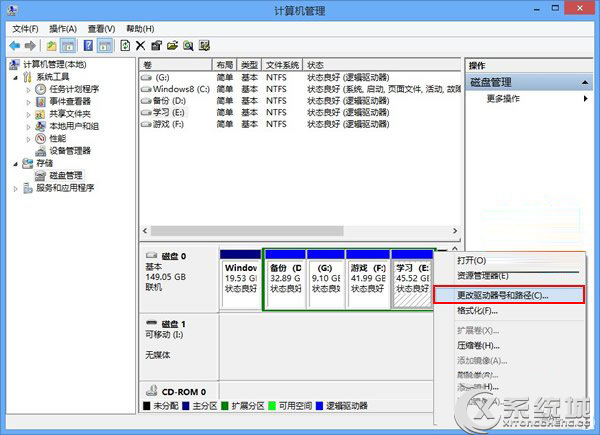Image resolution: width=600 pixels, height=435 pixels.
Task: Expand the 任务计划程序 tree node arrow
Action: click(28, 88)
